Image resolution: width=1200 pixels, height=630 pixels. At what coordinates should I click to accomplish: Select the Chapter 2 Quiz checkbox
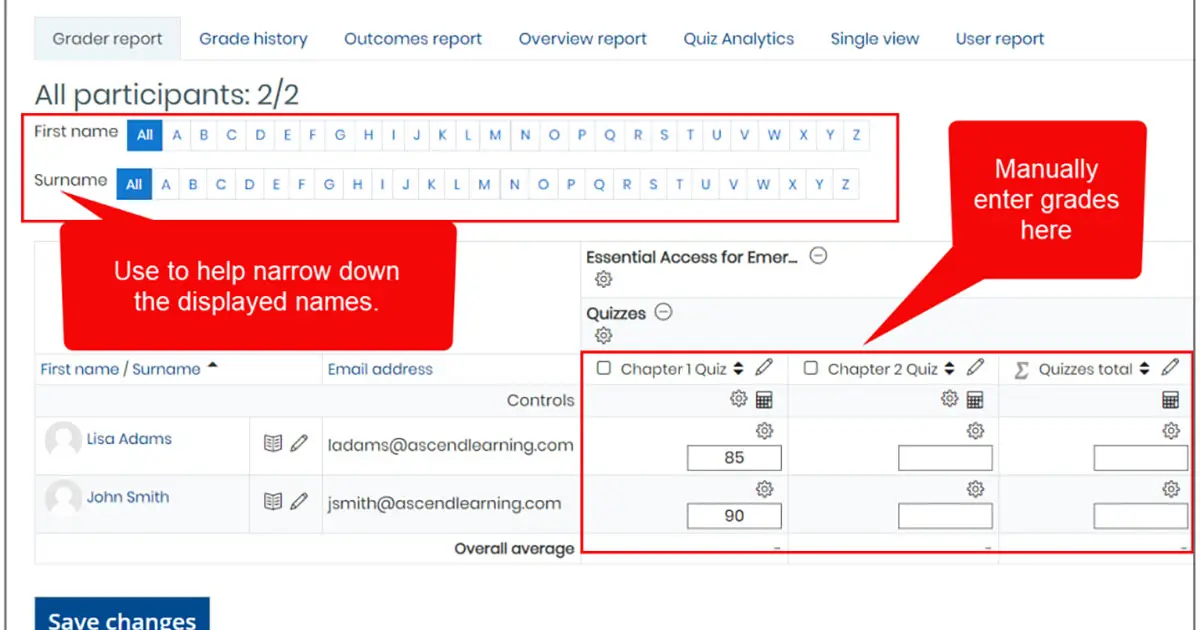pos(810,368)
